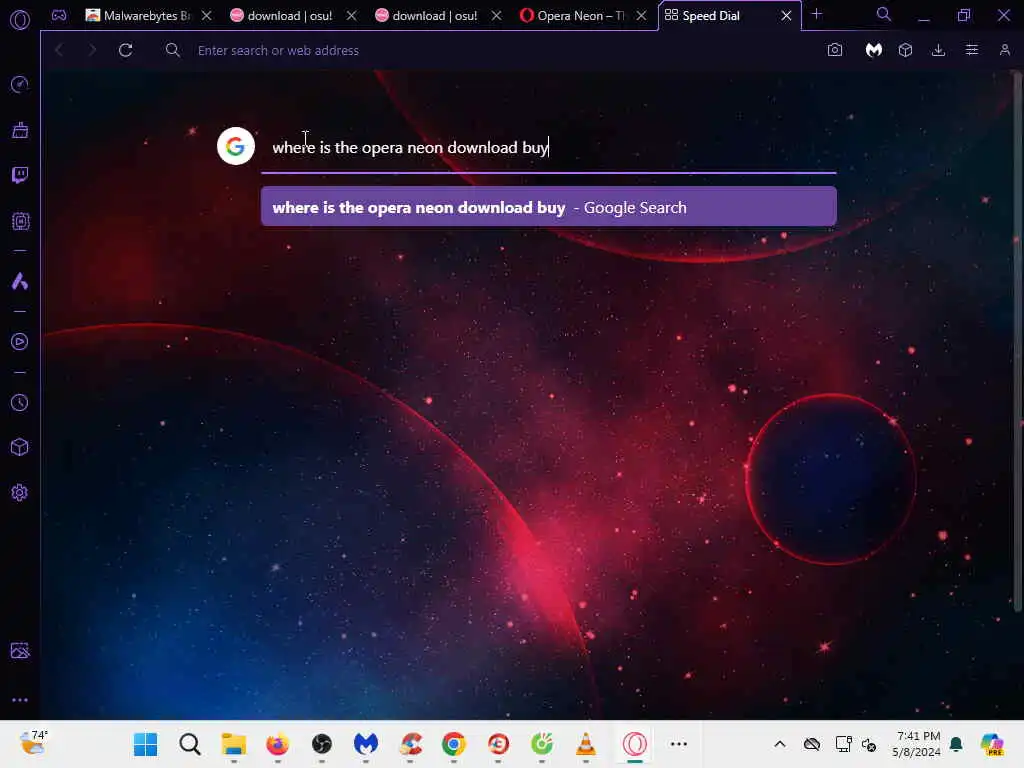
Task: Open Aria AI assistant in sidebar
Action: click(x=20, y=281)
